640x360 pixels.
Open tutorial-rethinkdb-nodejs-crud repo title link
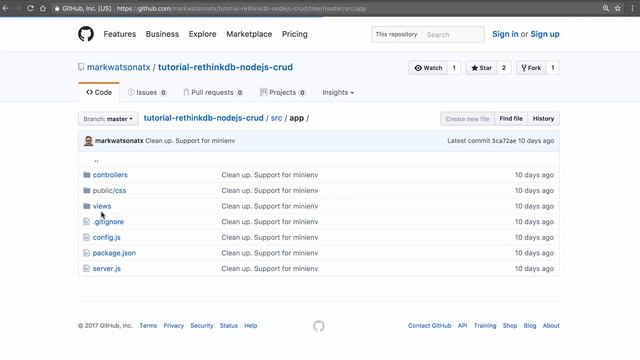[225, 67]
